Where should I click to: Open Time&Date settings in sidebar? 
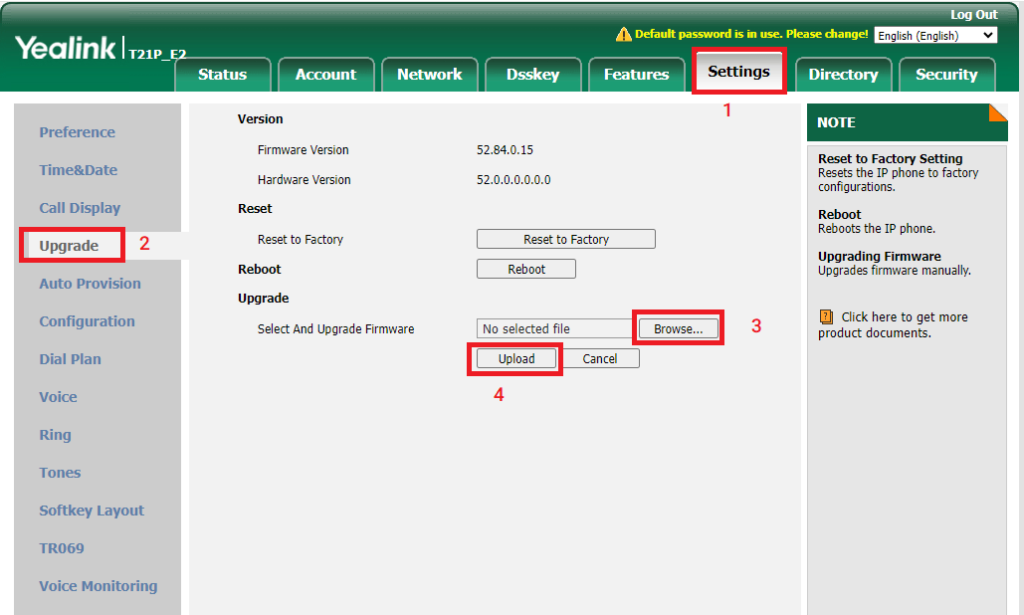coord(78,170)
